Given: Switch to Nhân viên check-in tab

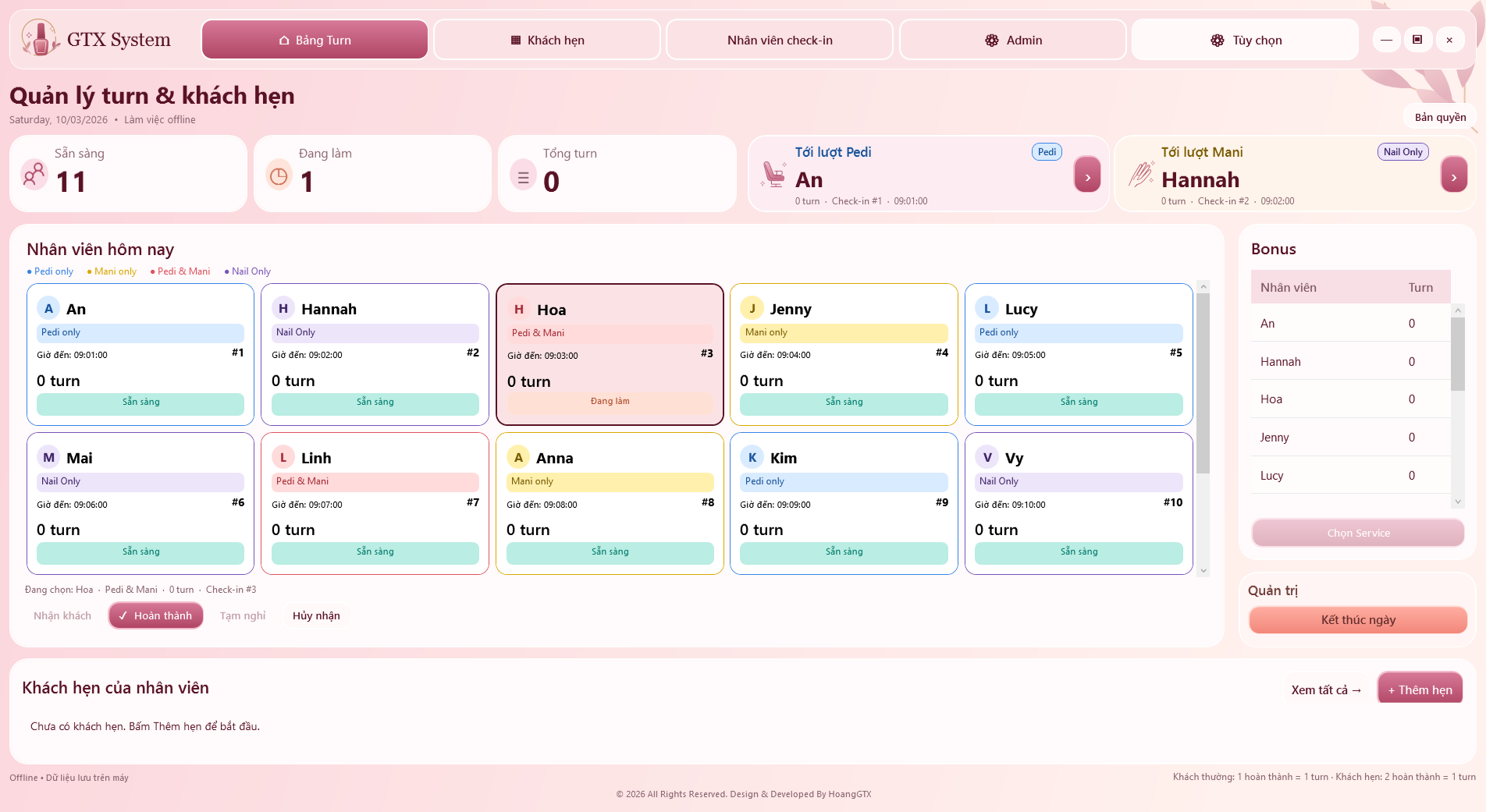Looking at the screenshot, I should coord(780,40).
